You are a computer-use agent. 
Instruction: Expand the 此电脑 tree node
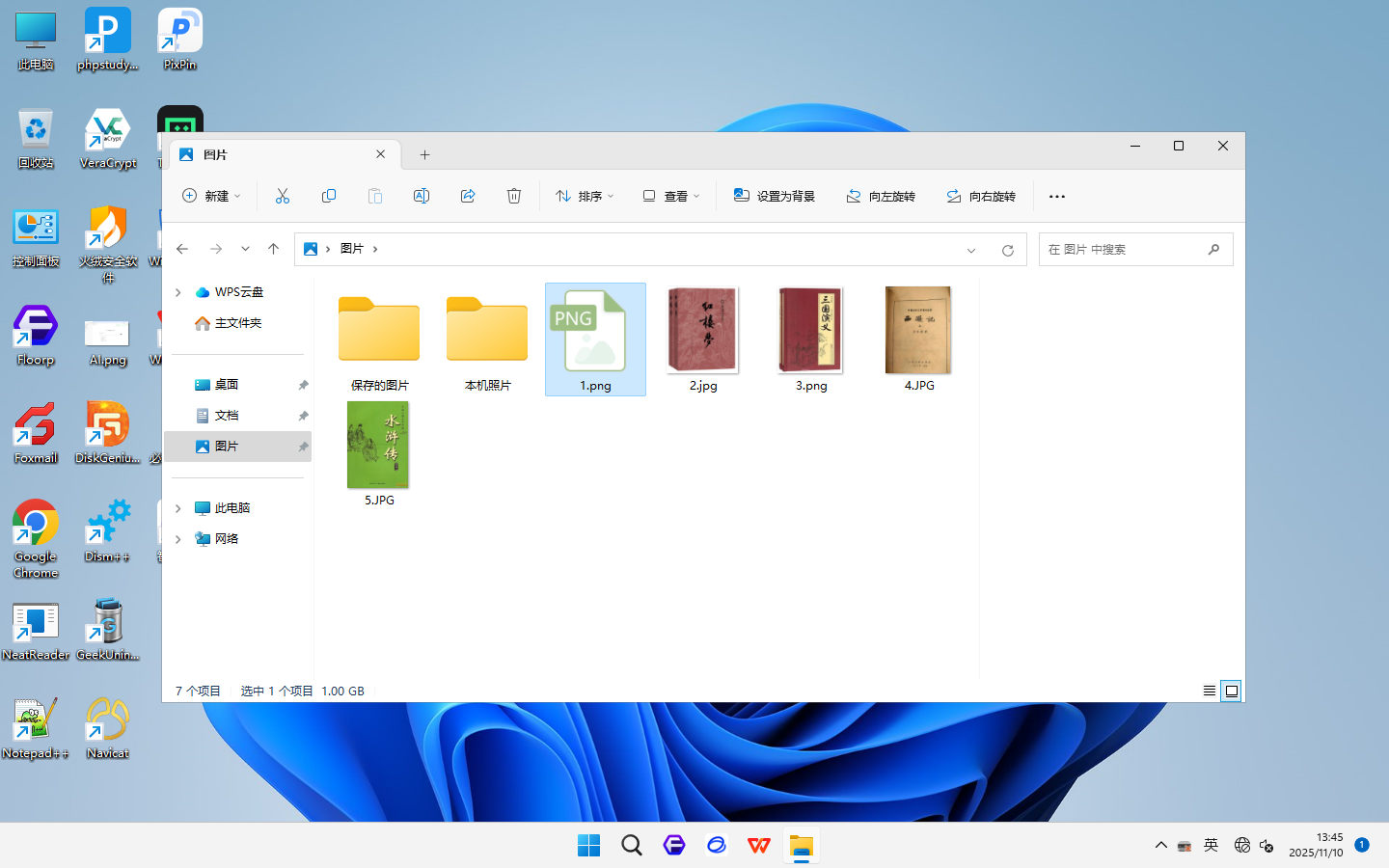[178, 508]
